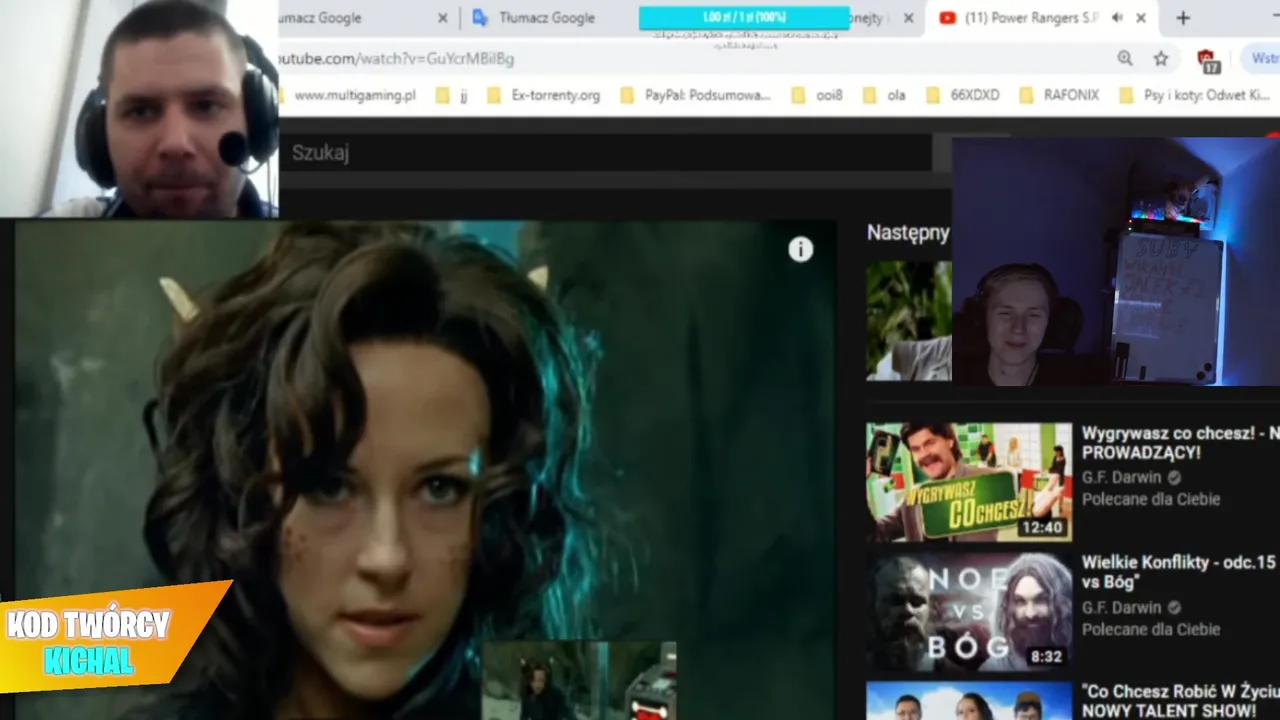Close the tab hidden behind the donation bar
This screenshot has width=1280, height=720.
pyautogui.click(x=908, y=18)
